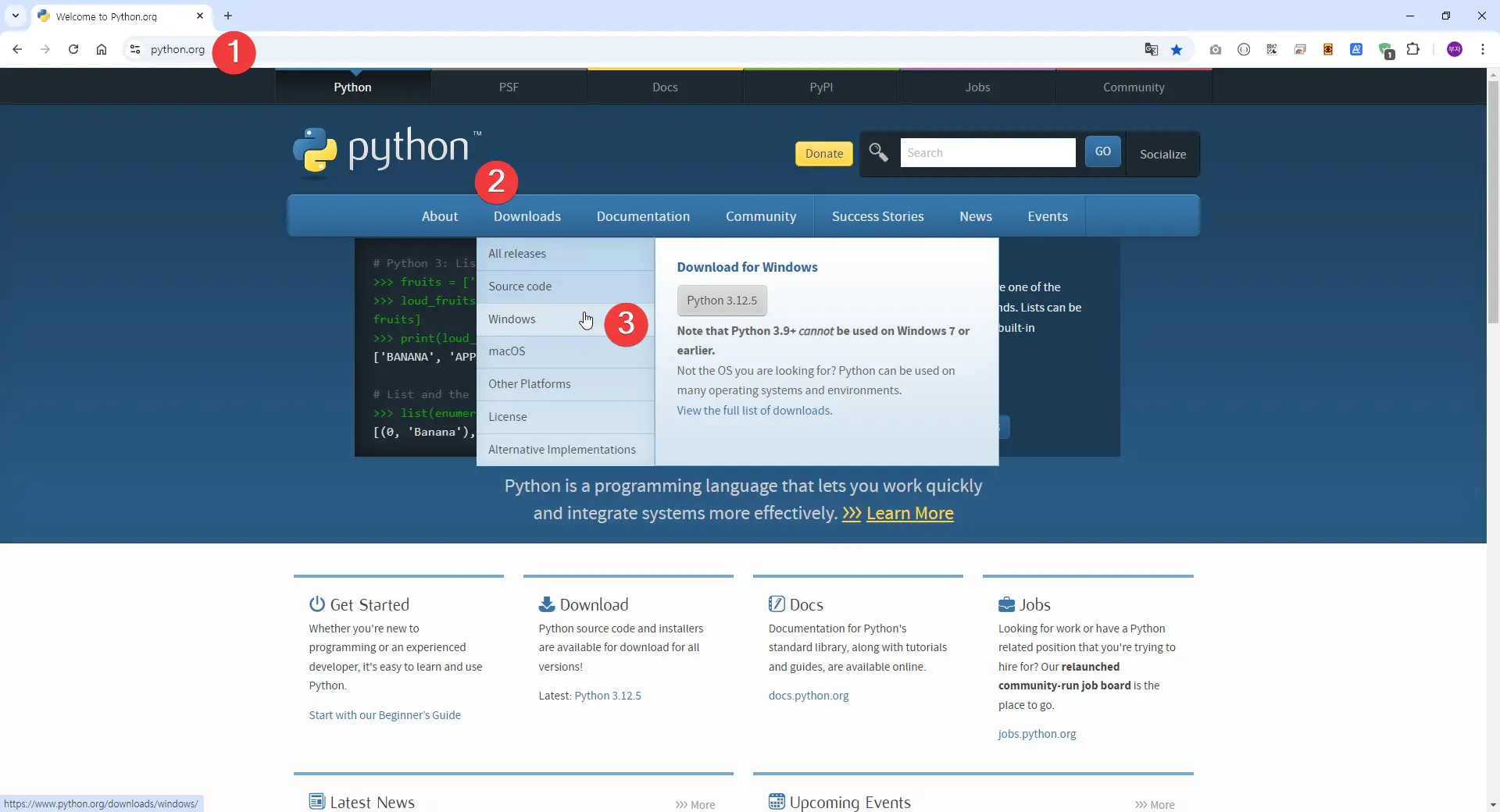
Task: Click the camera screenshot extension icon
Action: [x=1216, y=49]
